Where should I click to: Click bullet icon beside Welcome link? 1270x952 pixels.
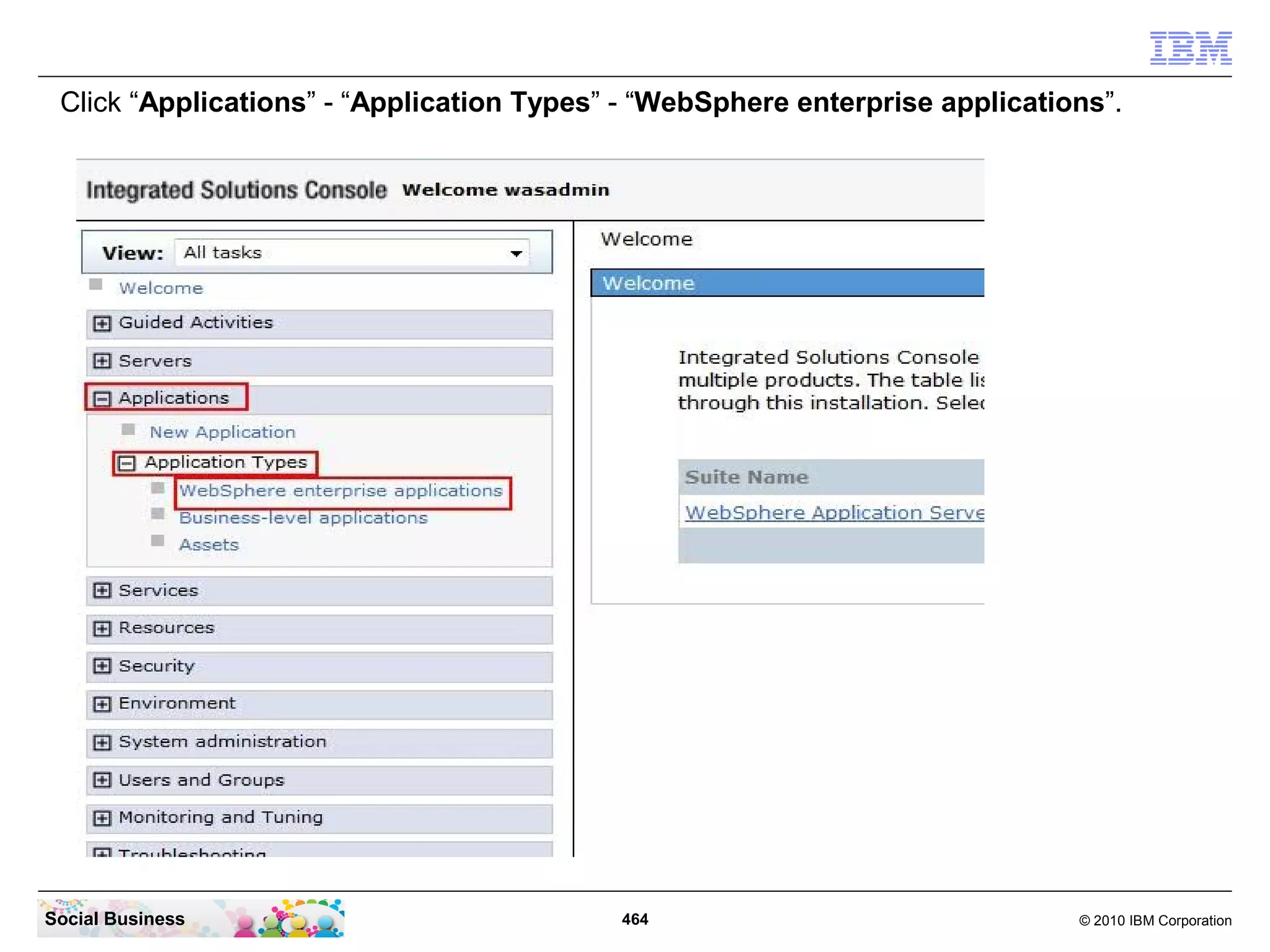click(x=95, y=284)
